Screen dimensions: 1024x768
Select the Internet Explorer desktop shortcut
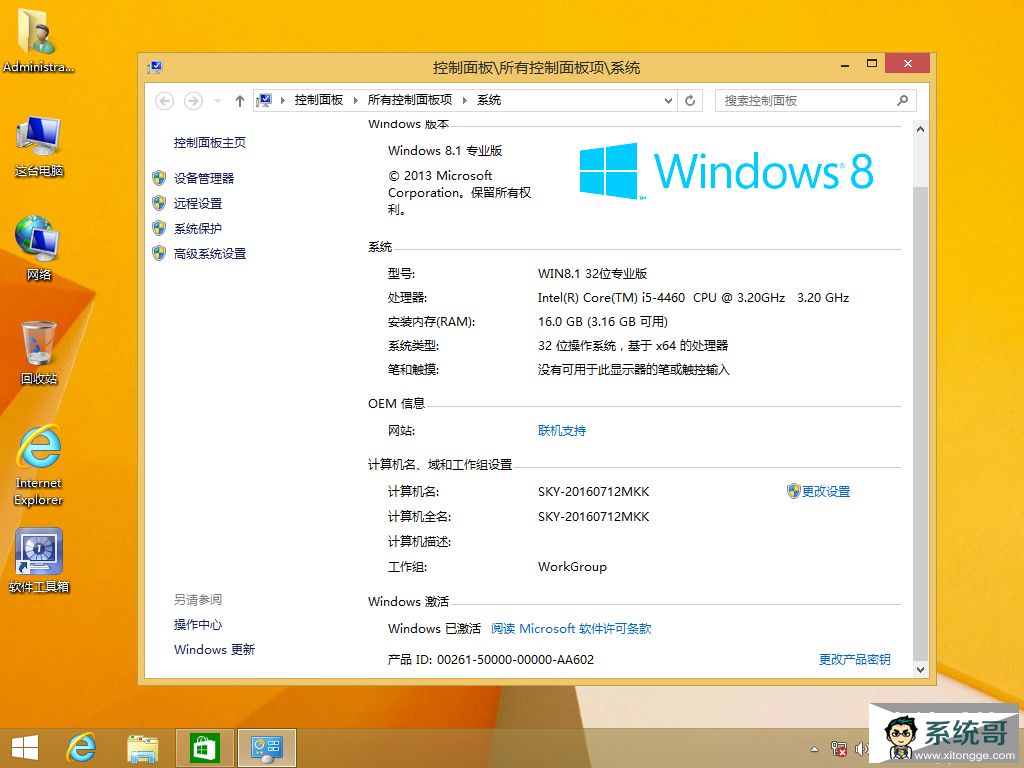39,465
